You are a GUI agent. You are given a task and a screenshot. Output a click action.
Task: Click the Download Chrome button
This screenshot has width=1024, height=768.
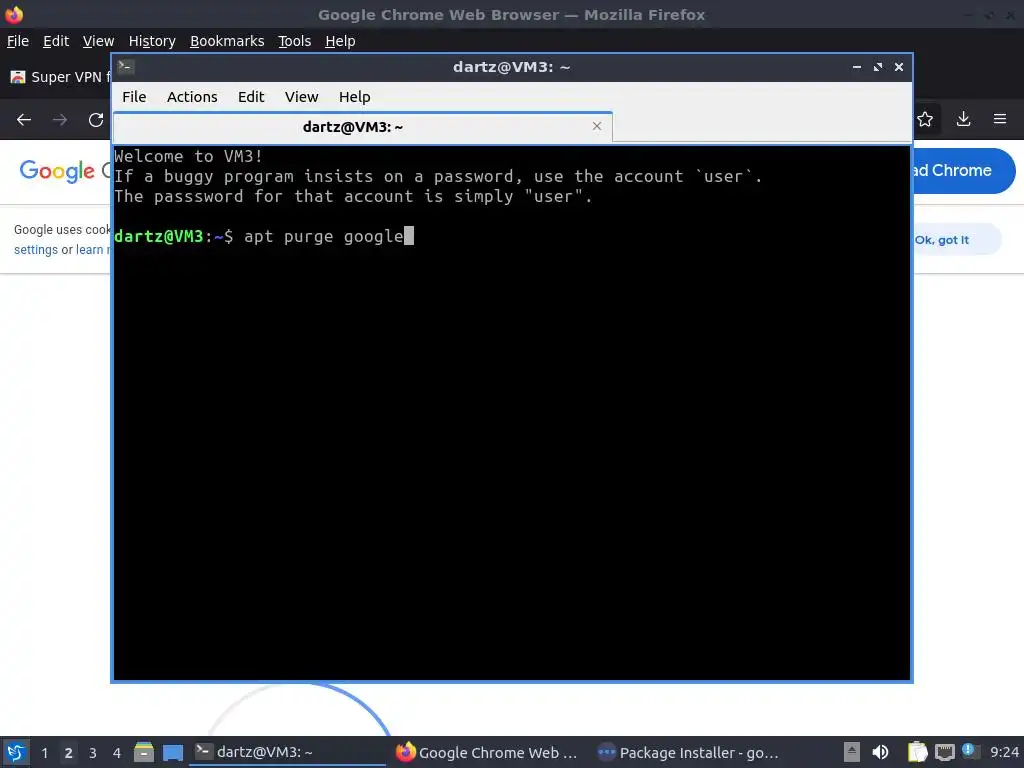coord(963,170)
